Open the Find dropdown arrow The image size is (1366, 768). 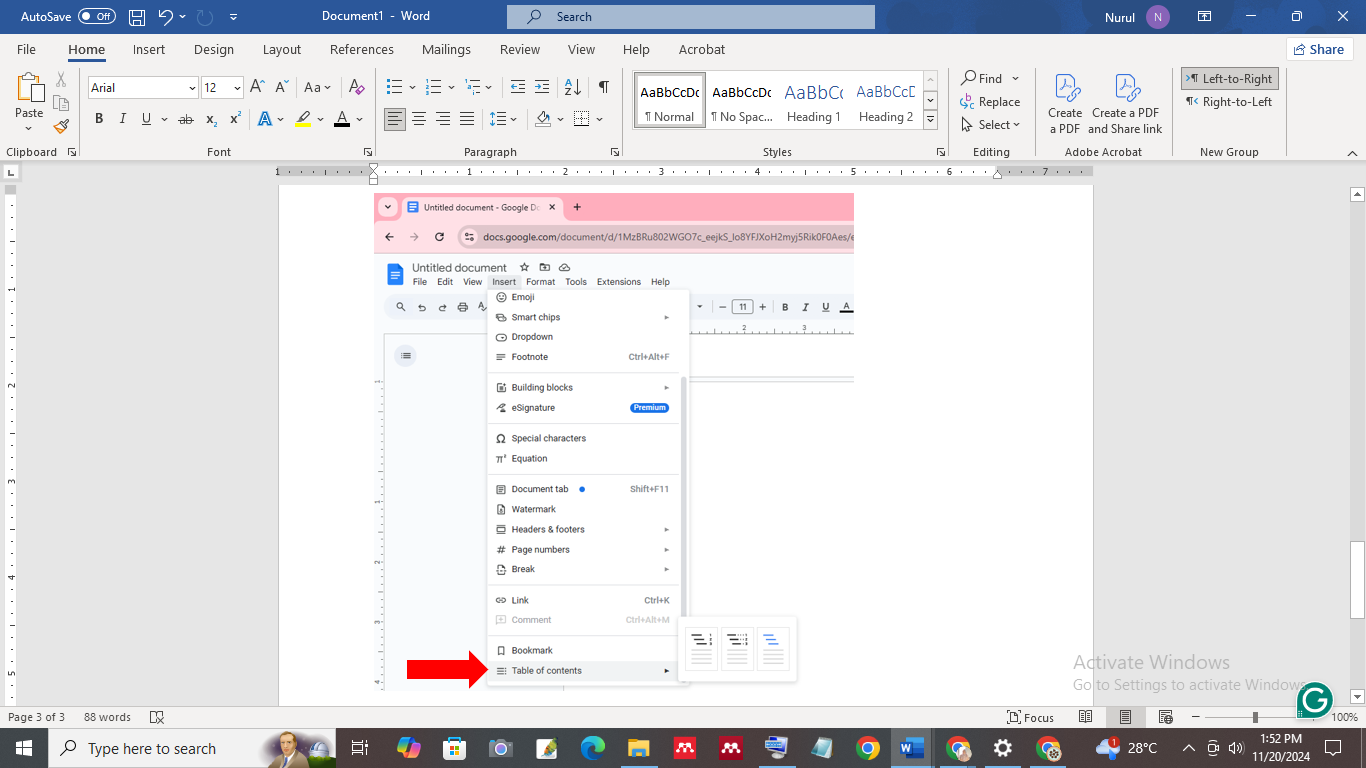click(1015, 78)
